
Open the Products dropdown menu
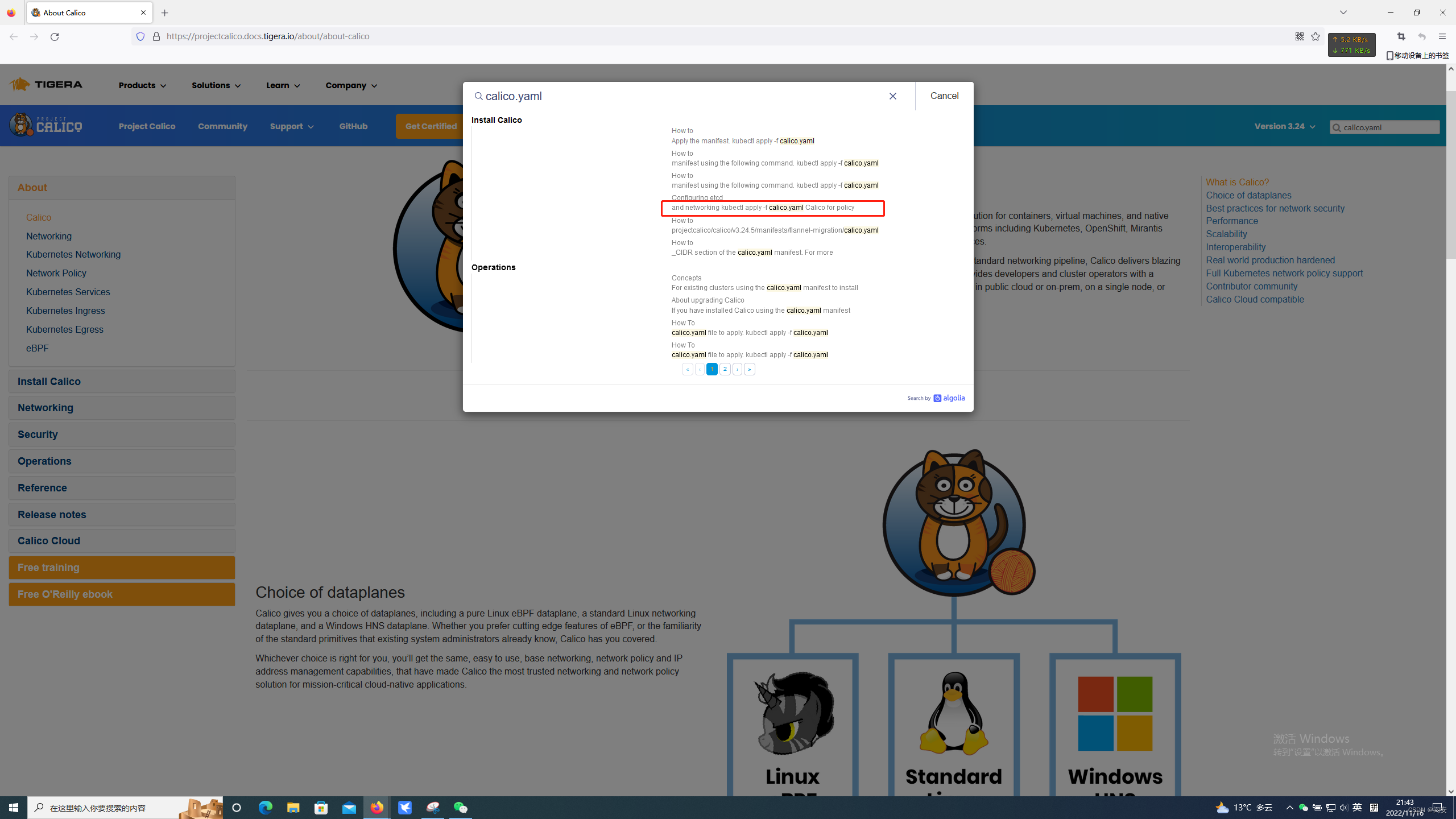[x=142, y=85]
